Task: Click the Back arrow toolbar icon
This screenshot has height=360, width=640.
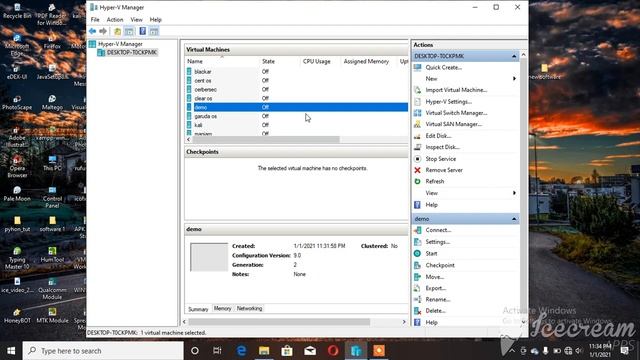Action: 93,31
